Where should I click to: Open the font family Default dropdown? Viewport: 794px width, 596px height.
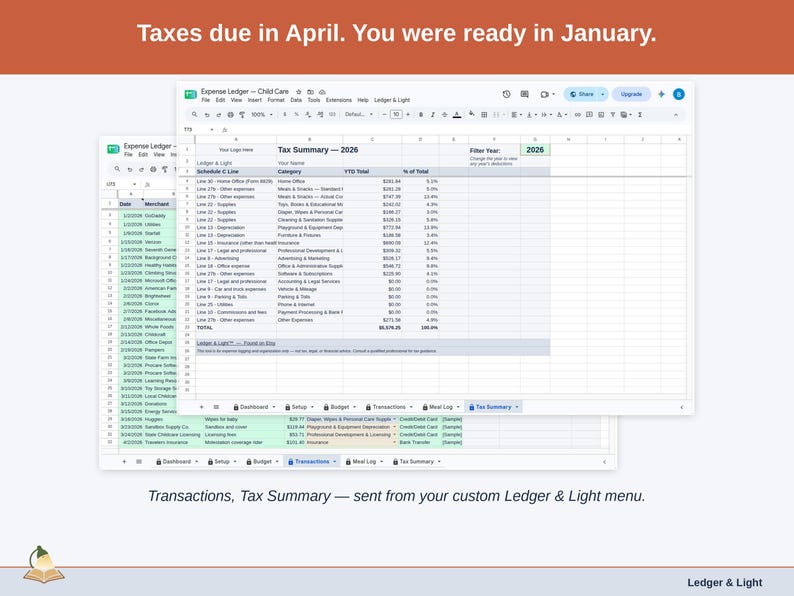pyautogui.click(x=359, y=114)
